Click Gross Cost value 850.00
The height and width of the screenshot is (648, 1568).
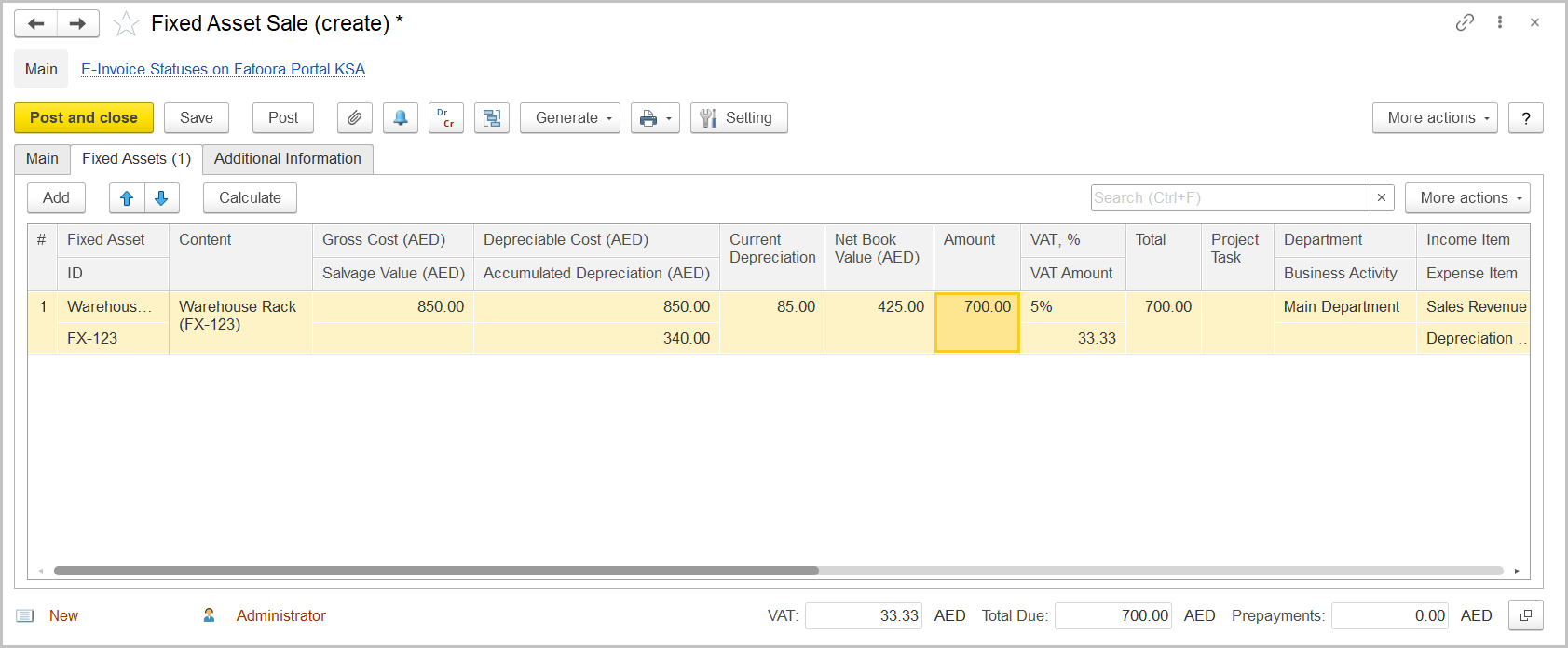point(393,307)
